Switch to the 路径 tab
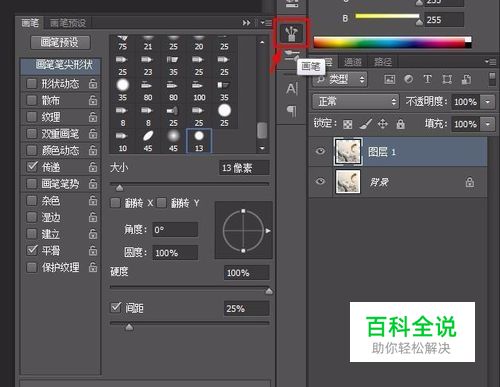 click(x=382, y=62)
